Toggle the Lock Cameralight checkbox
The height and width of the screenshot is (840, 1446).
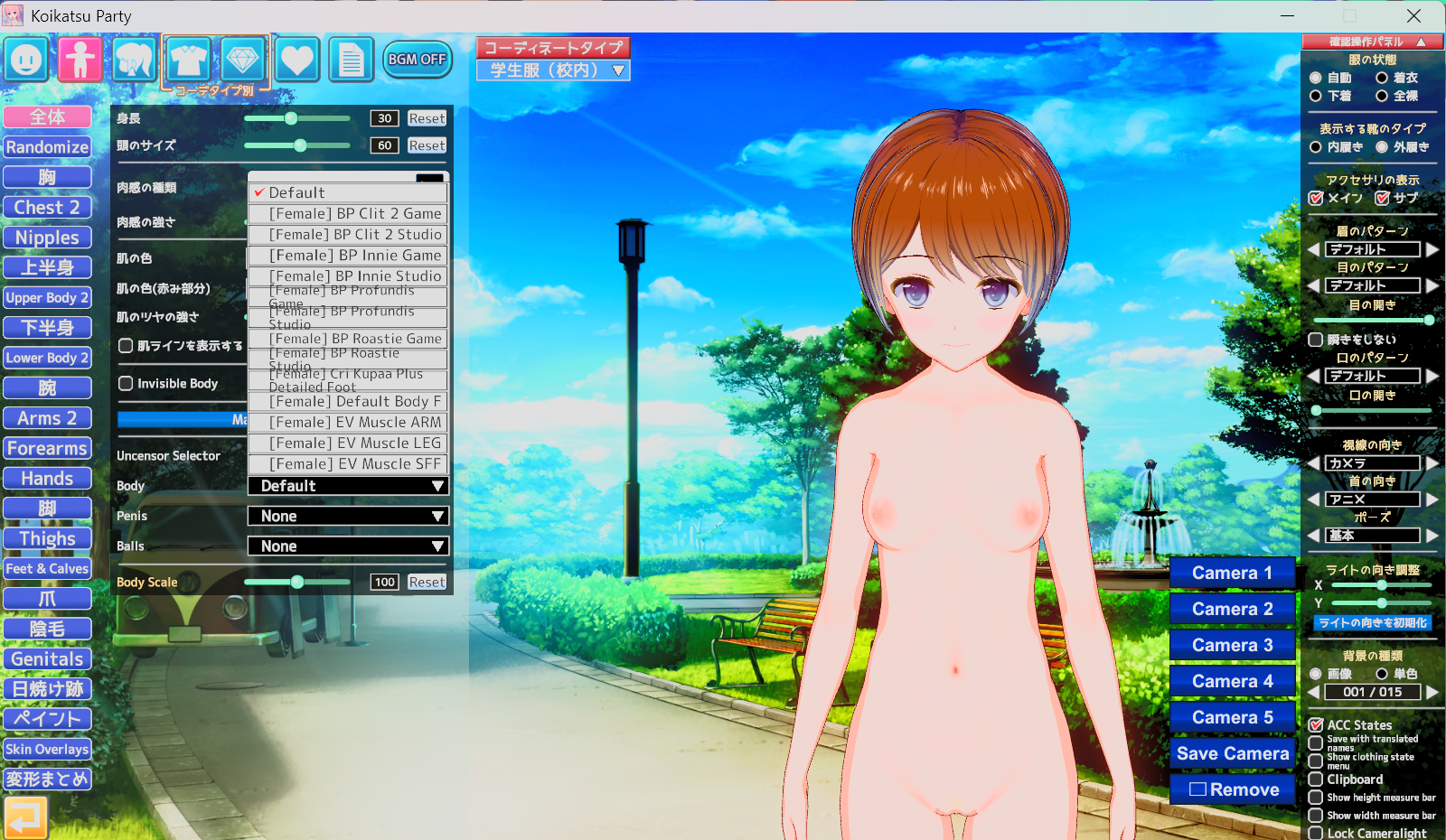coord(1316,833)
